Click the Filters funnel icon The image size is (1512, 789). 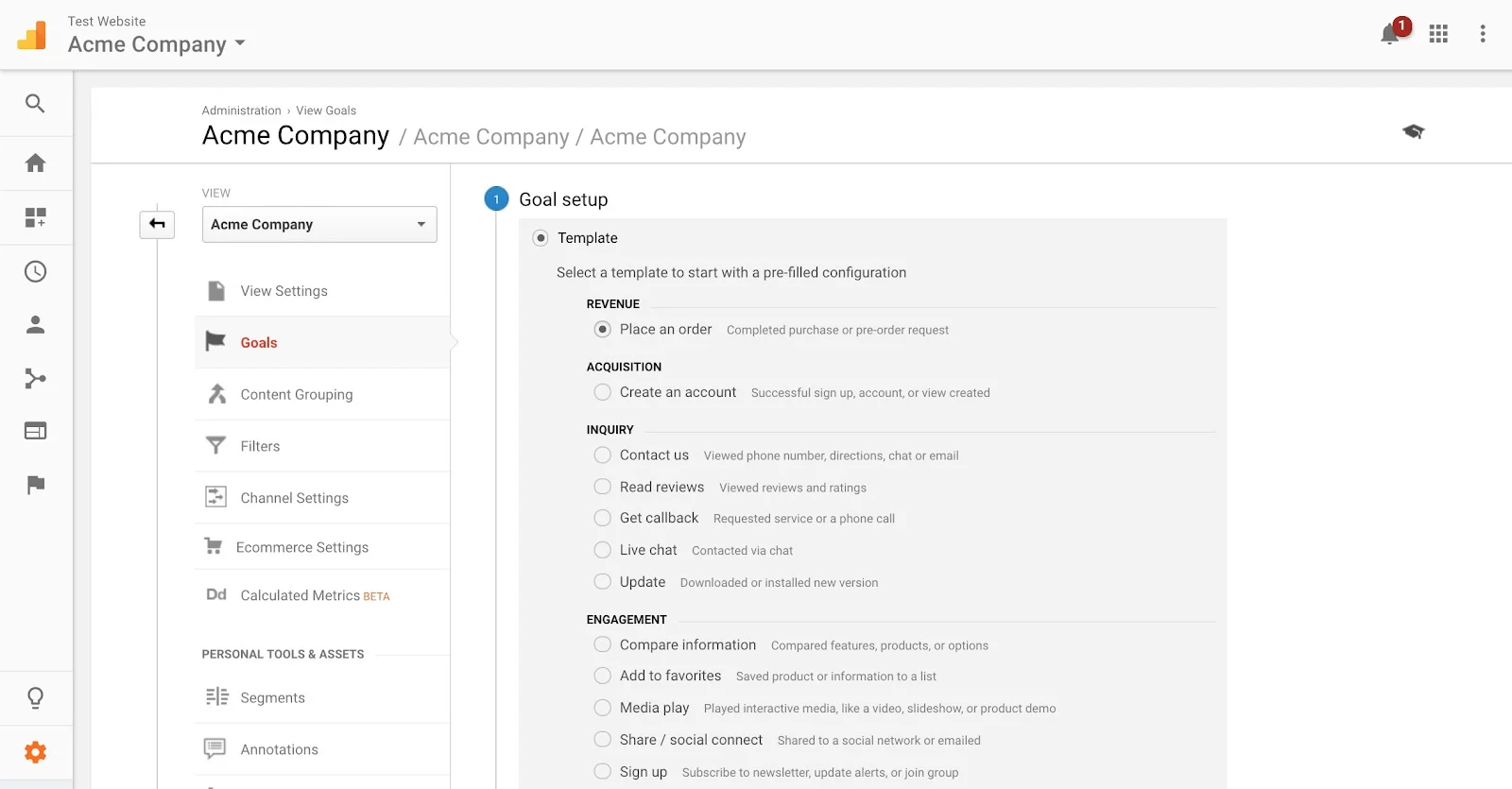[215, 445]
